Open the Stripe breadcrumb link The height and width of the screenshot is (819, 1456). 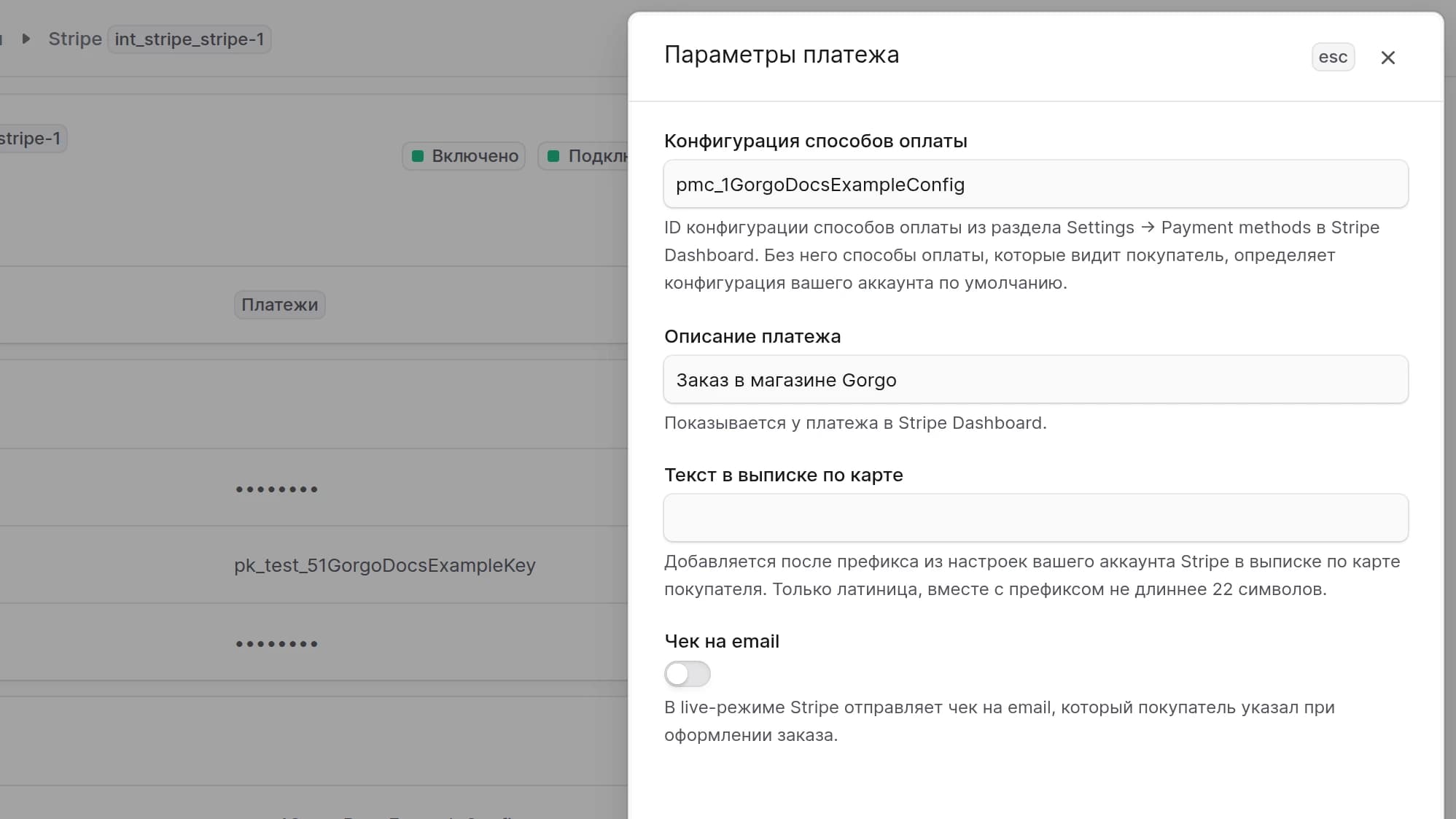[75, 39]
